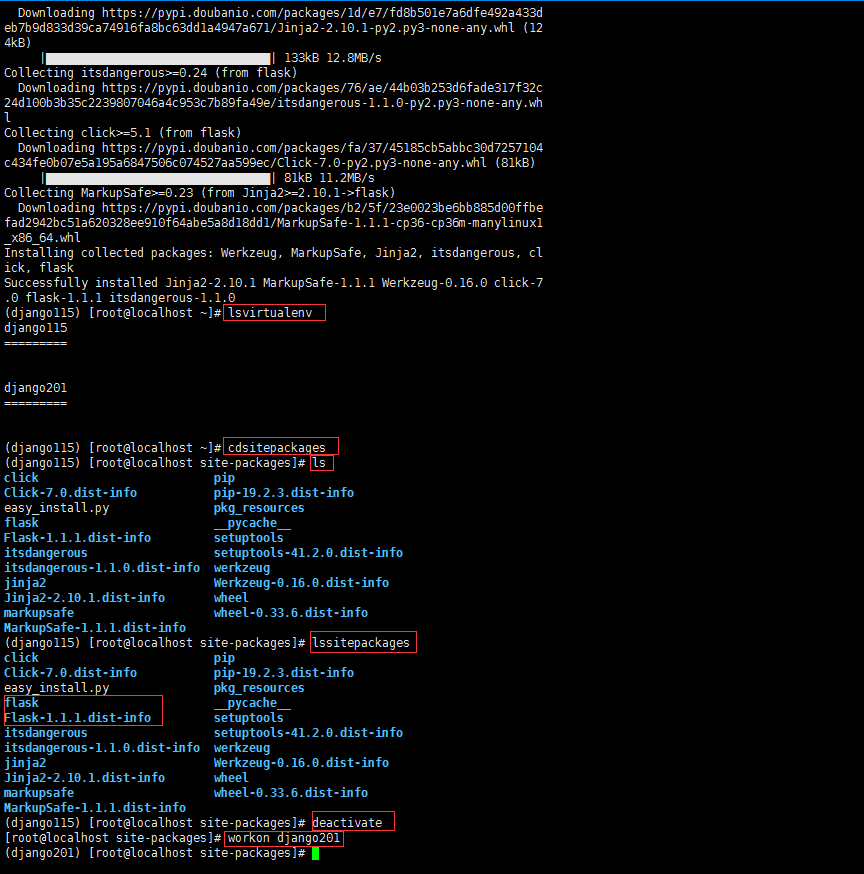The image size is (864, 874).
Task: Click the flask directory under the lssitepackages output
Action: 22,703
